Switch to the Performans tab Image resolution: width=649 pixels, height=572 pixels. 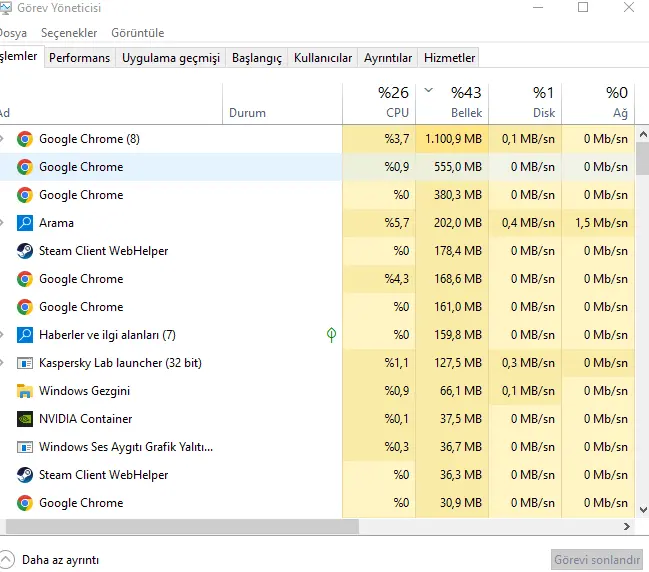coord(79,58)
